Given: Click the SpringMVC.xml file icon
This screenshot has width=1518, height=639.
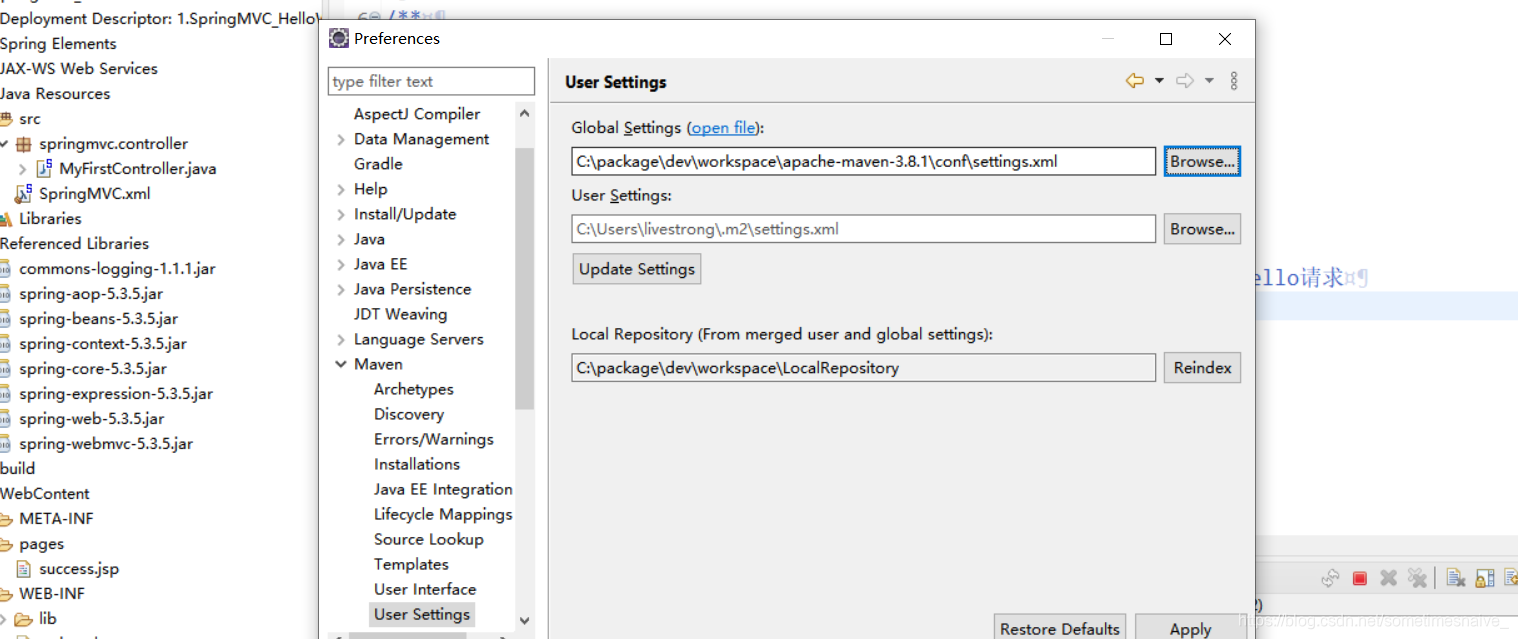Looking at the screenshot, I should point(24,194).
